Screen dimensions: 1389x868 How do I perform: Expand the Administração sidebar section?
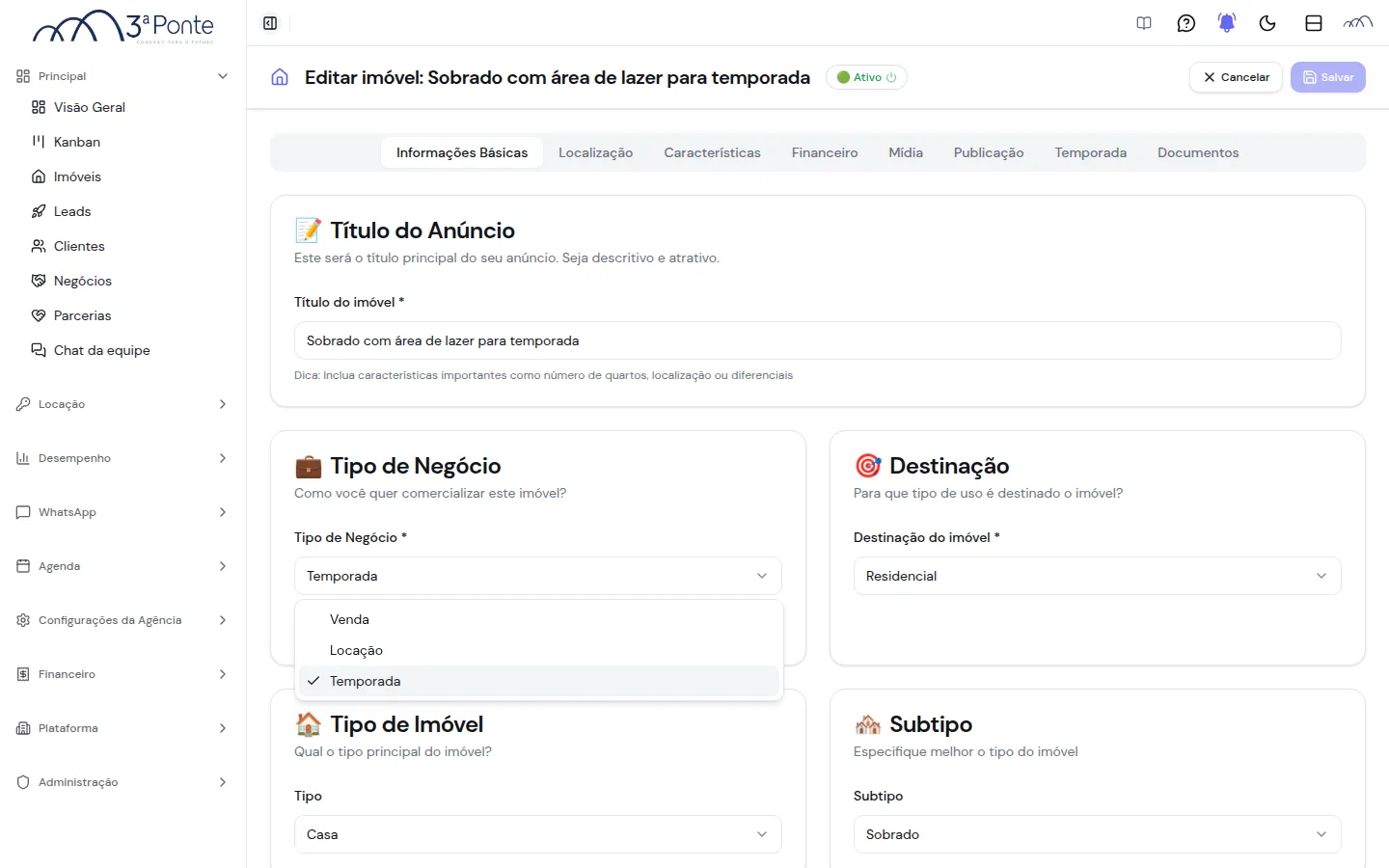123,782
